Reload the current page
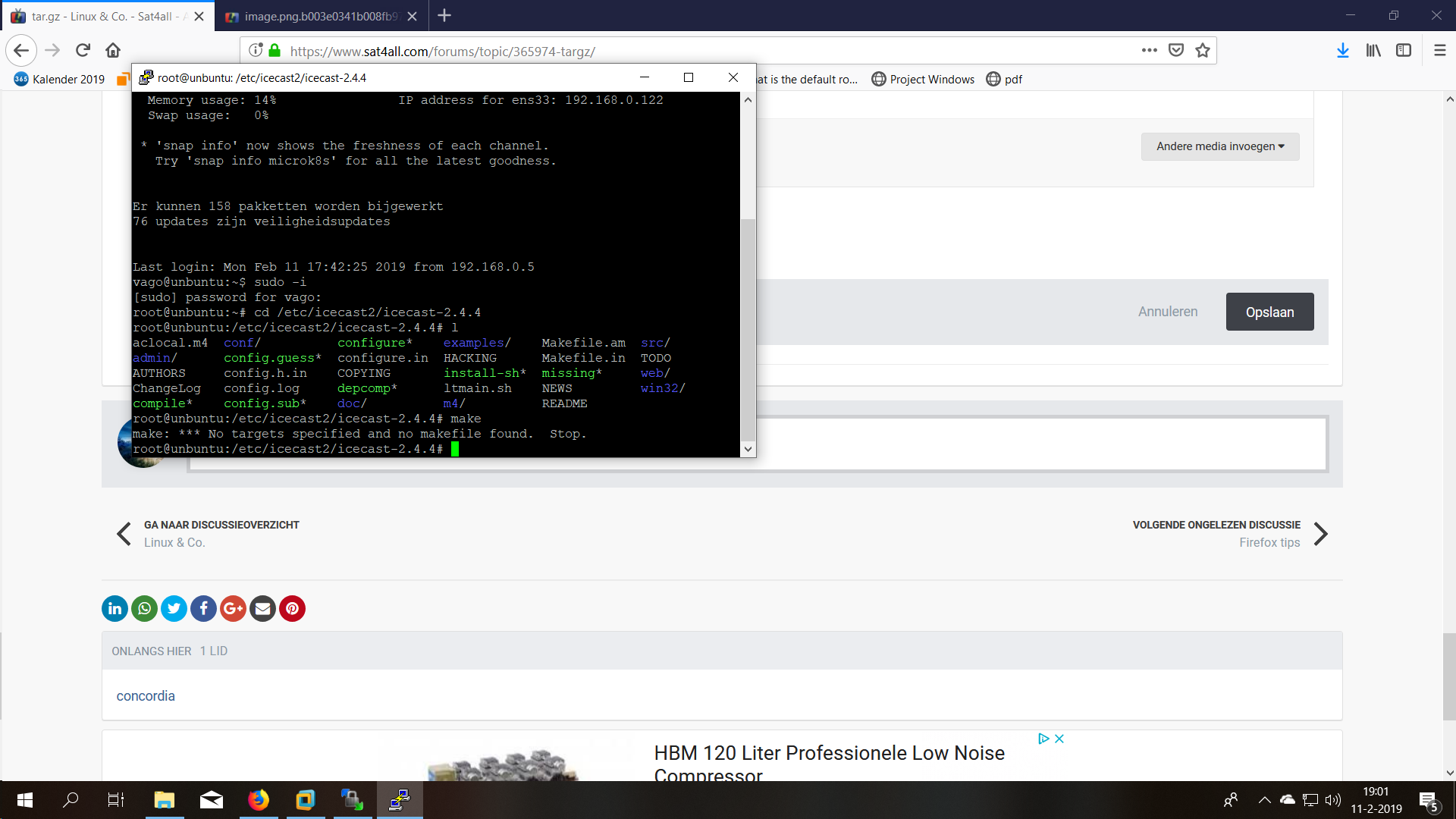1456x819 pixels. point(83,51)
